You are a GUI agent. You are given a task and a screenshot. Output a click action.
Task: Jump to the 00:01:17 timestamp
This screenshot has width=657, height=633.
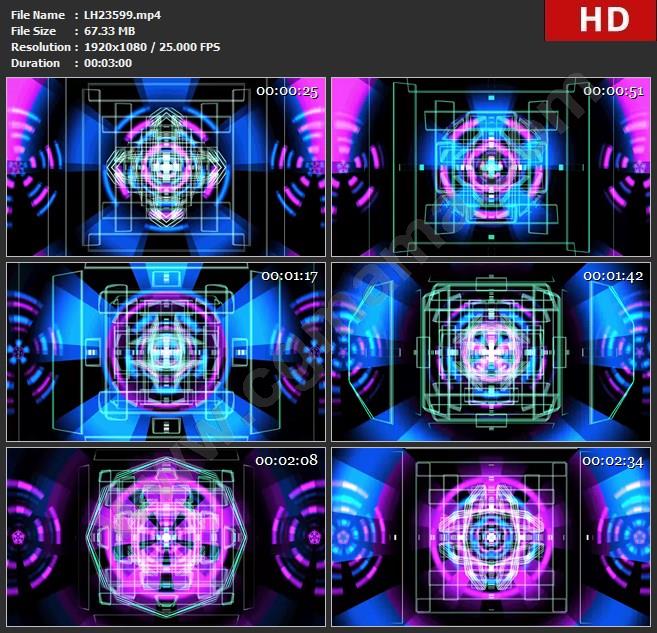coord(287,275)
